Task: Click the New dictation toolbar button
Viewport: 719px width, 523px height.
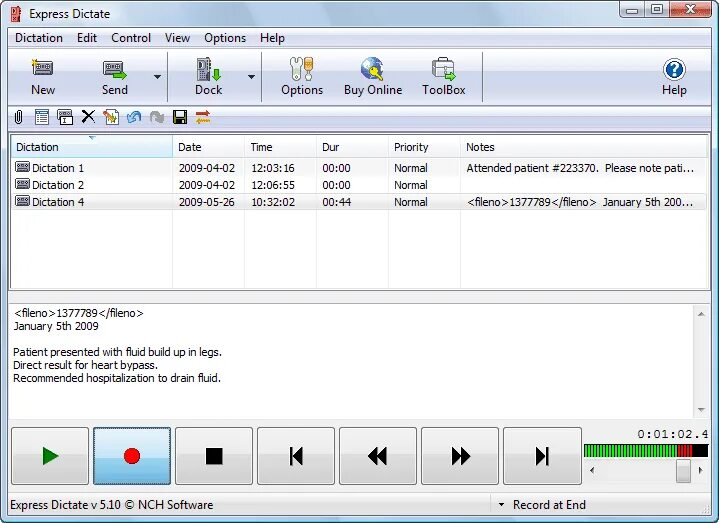Action: coord(43,77)
